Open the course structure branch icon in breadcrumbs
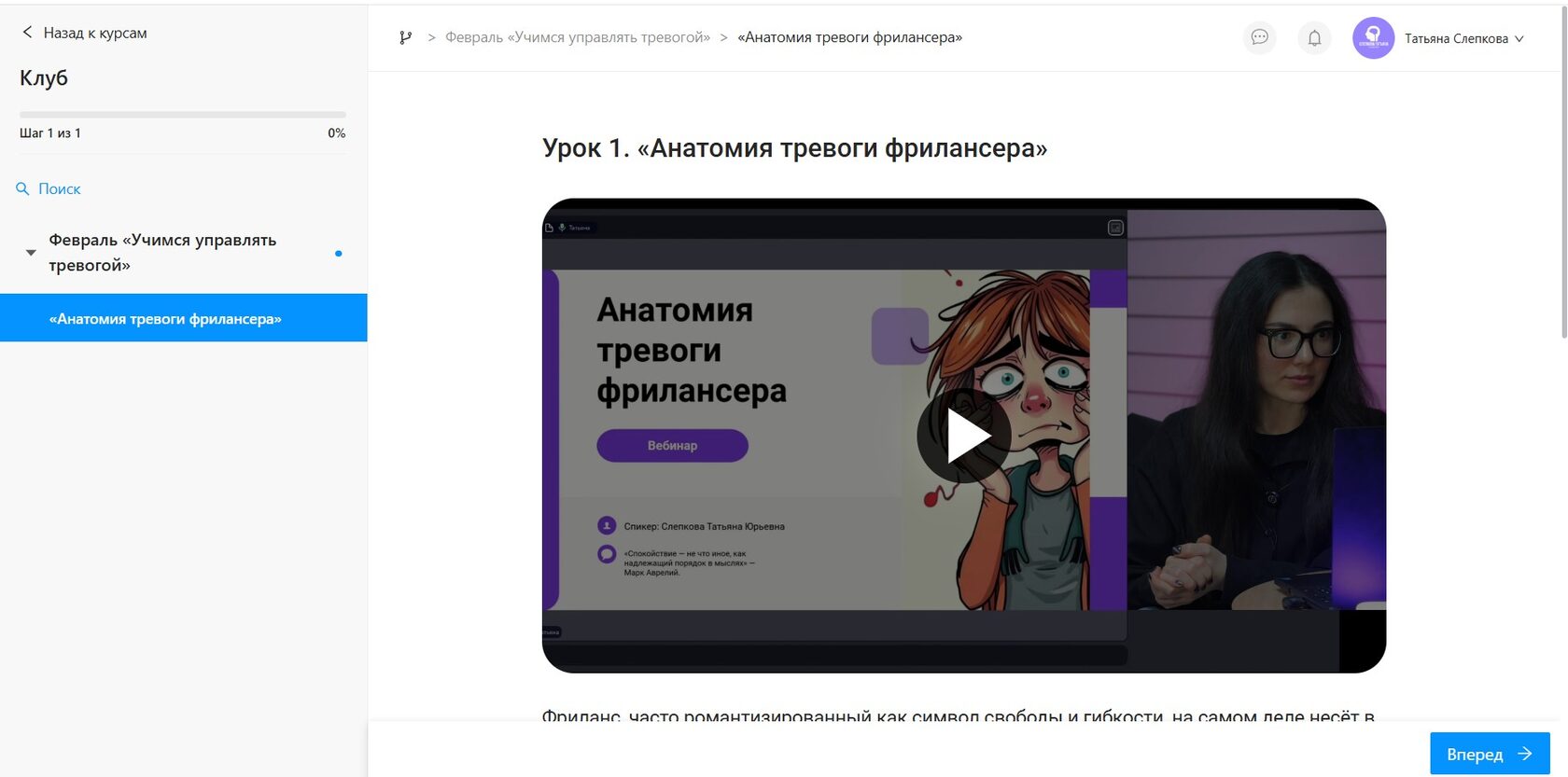Screen dimensions: 1568x777 pyautogui.click(x=405, y=37)
